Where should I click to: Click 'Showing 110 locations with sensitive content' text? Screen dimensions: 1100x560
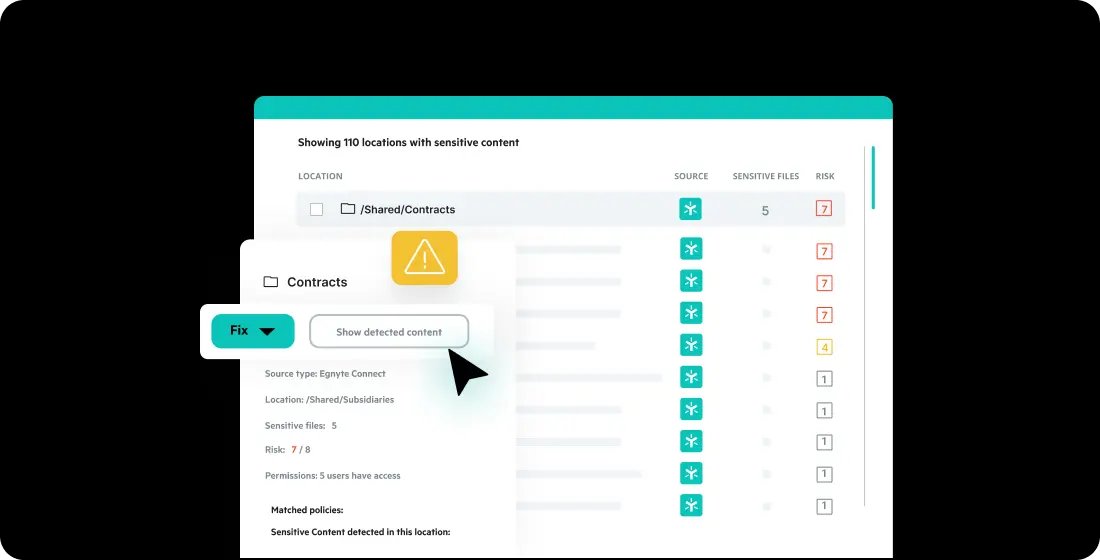pos(408,142)
